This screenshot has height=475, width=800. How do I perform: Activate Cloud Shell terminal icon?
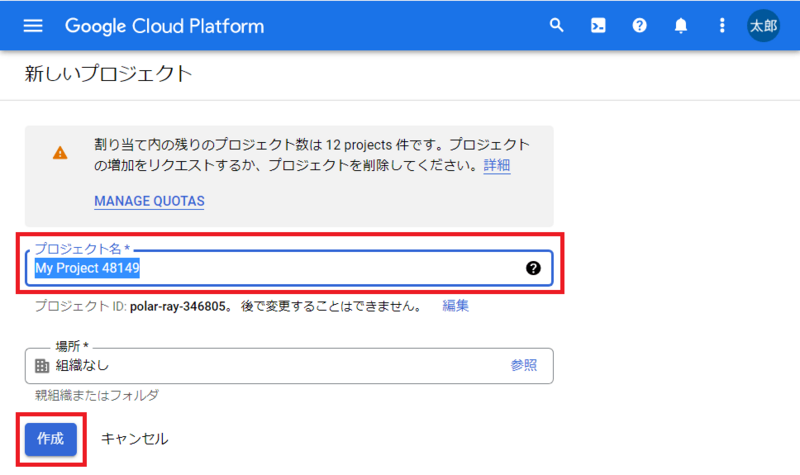[598, 25]
